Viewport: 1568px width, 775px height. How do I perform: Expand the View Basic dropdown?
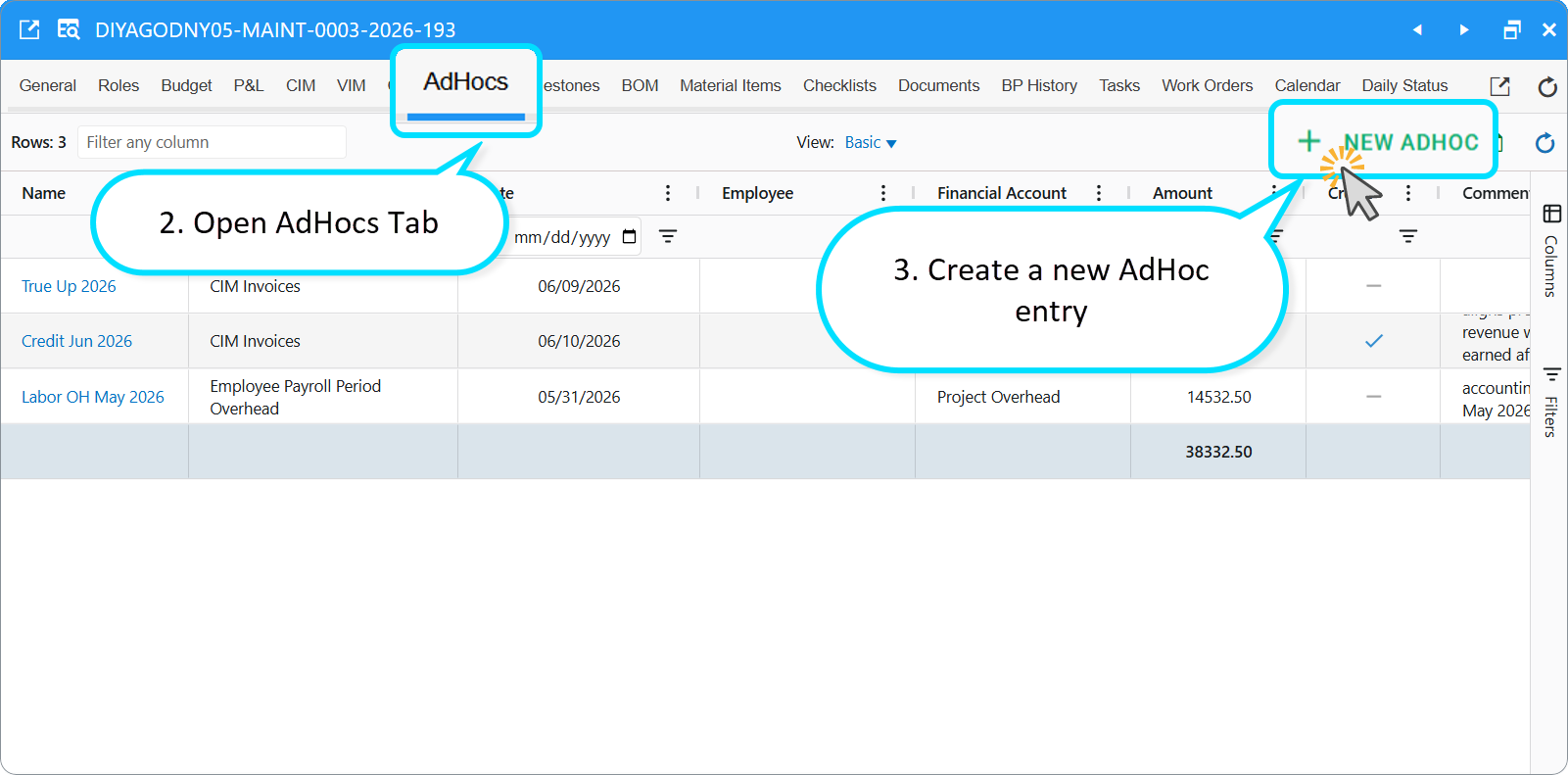(x=871, y=142)
